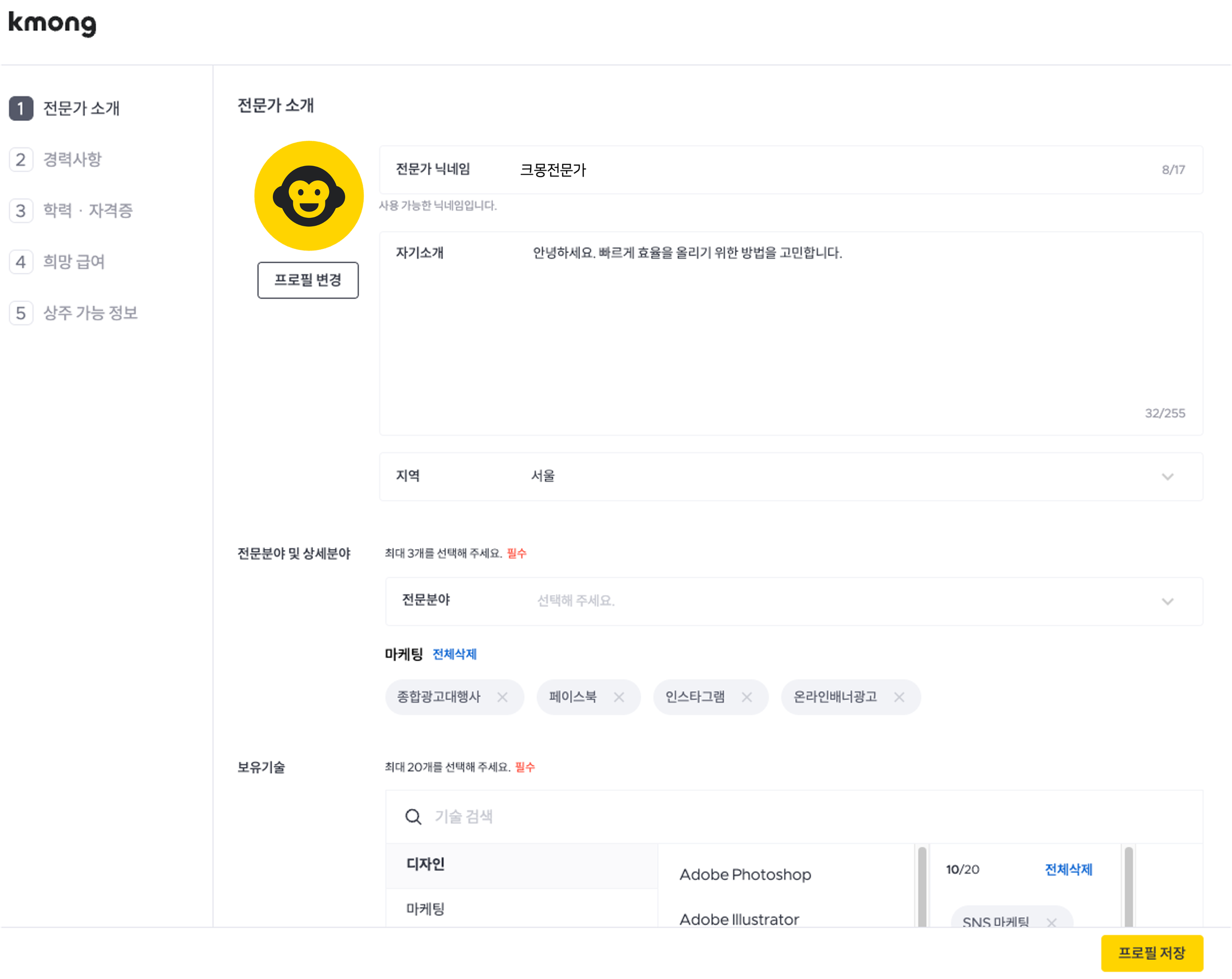Viewport: 1232px width, 979px height.
Task: Remove the 페이스북 tag
Action: (x=619, y=697)
